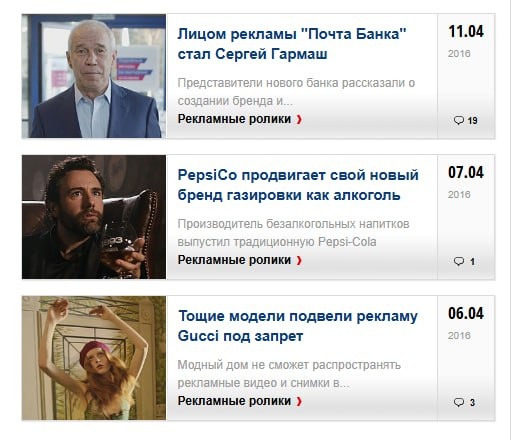Click red arrow after PepsiCo article's category
This screenshot has width=511, height=440.
tap(299, 260)
